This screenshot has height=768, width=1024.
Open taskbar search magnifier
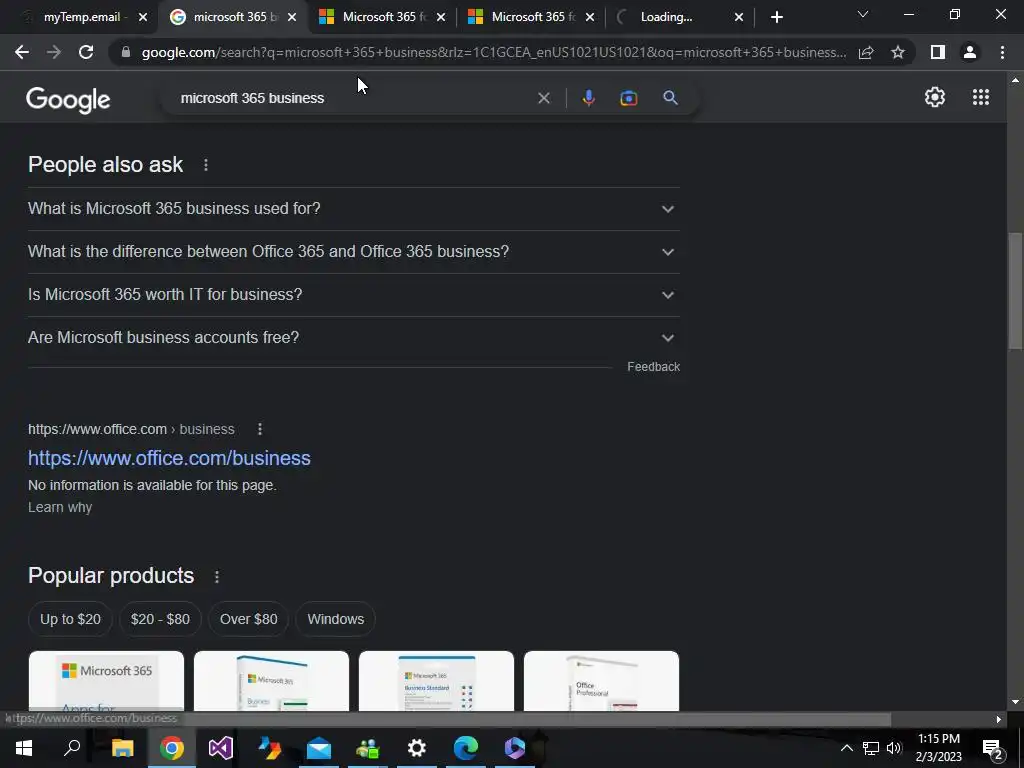72,748
